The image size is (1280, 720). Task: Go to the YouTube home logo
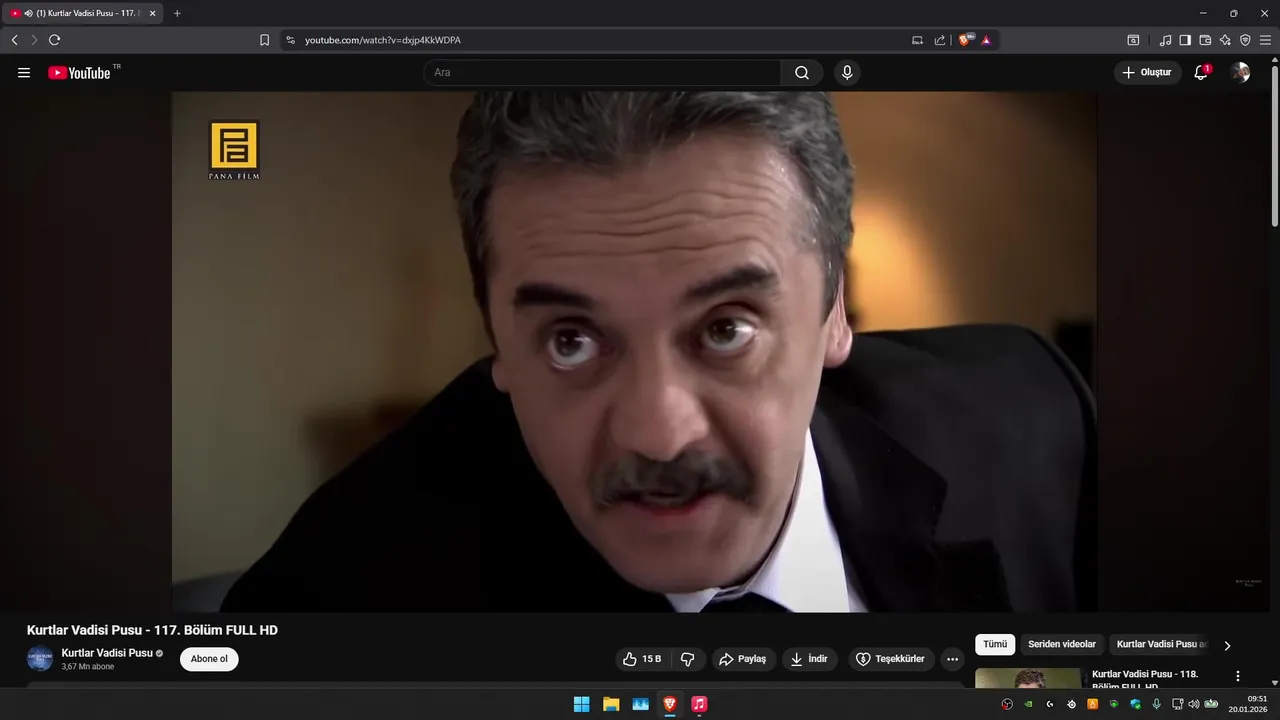79,73
